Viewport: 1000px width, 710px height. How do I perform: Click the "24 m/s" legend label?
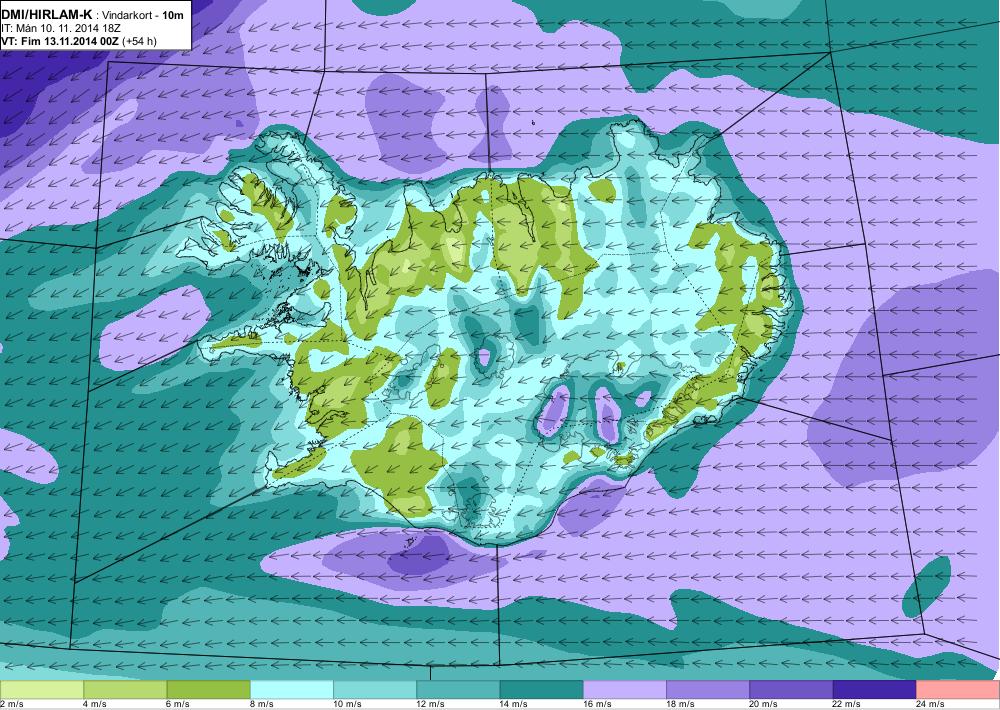pos(930,704)
